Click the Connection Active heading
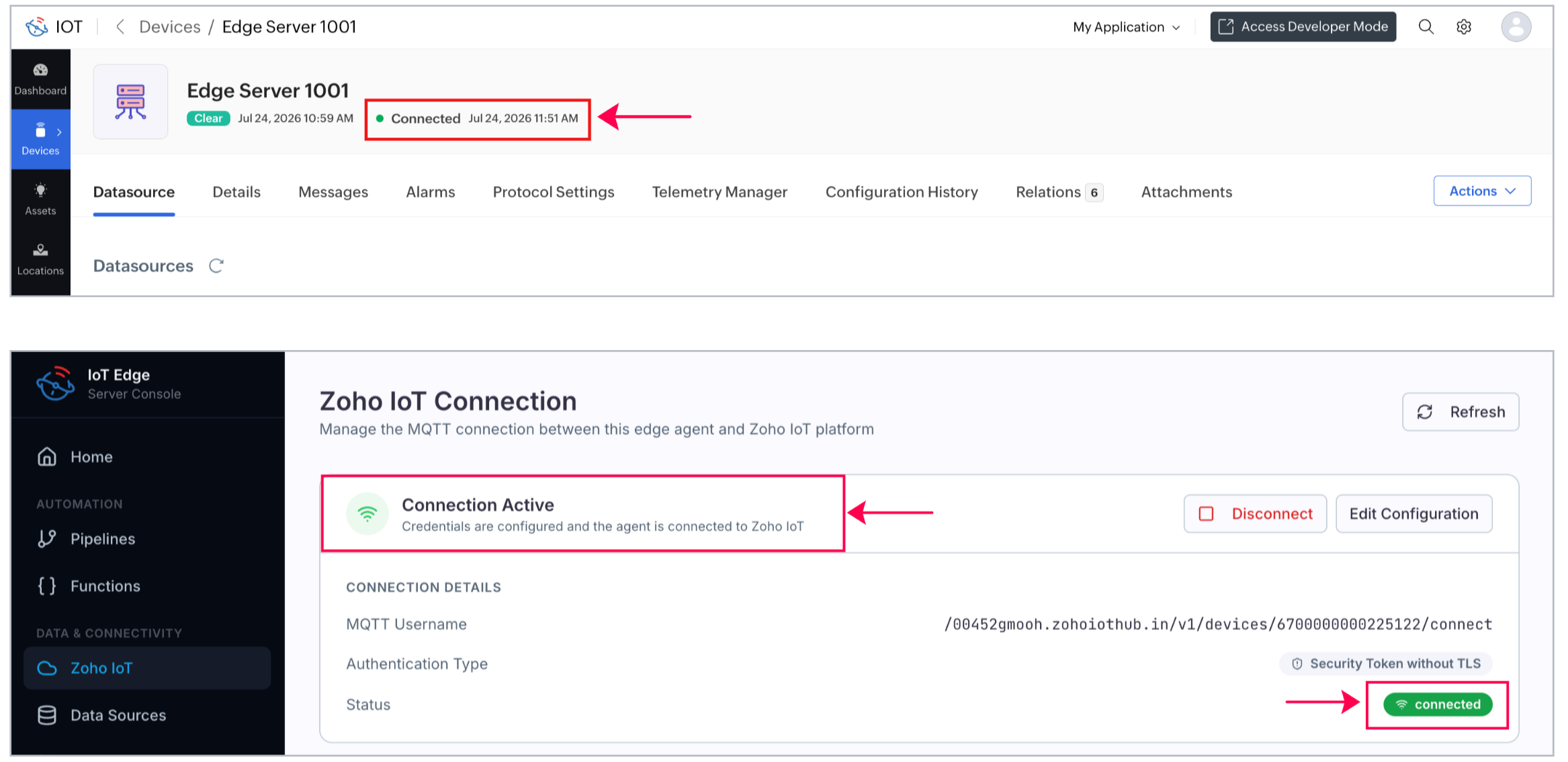This screenshot has width=1568, height=762. (478, 505)
